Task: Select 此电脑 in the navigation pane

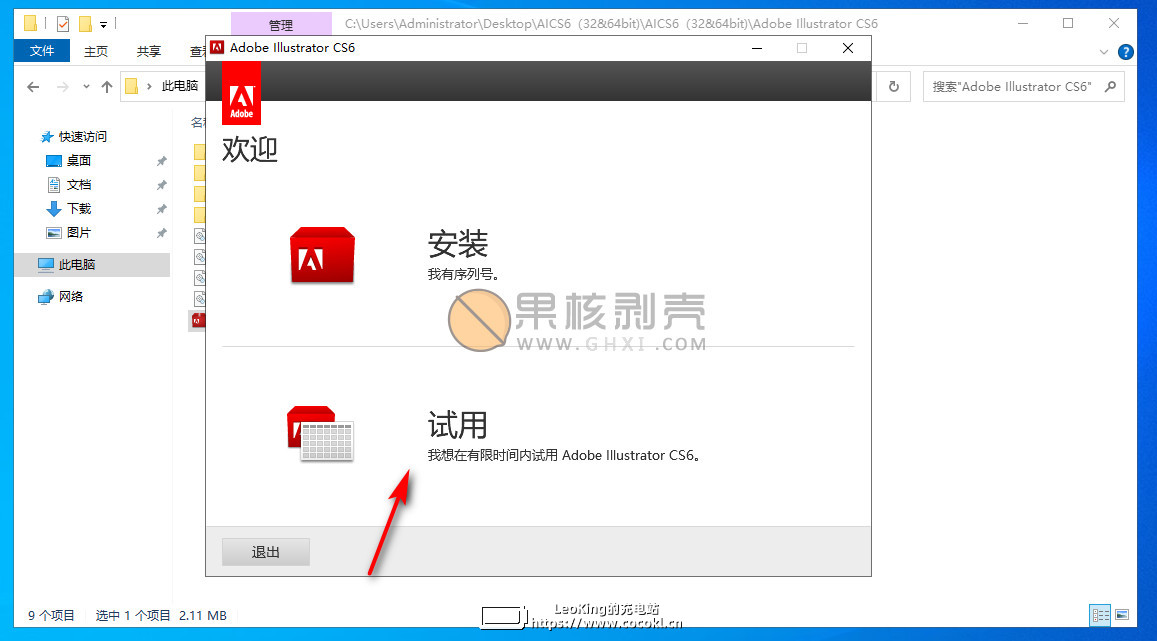Action: 92,265
